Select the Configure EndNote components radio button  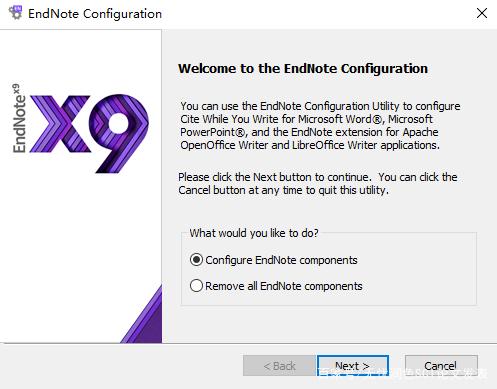[196, 260]
